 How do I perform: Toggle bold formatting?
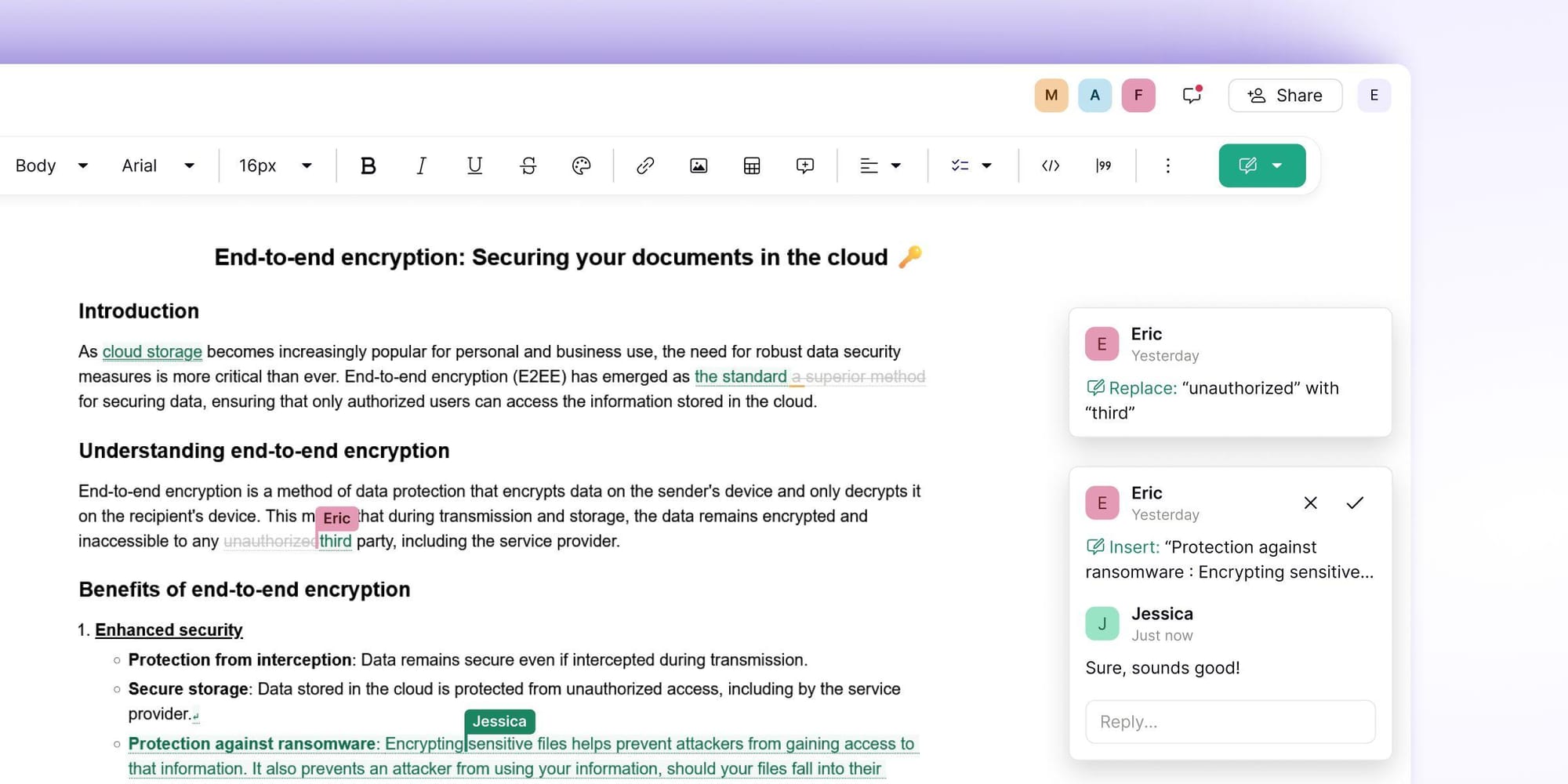click(368, 165)
